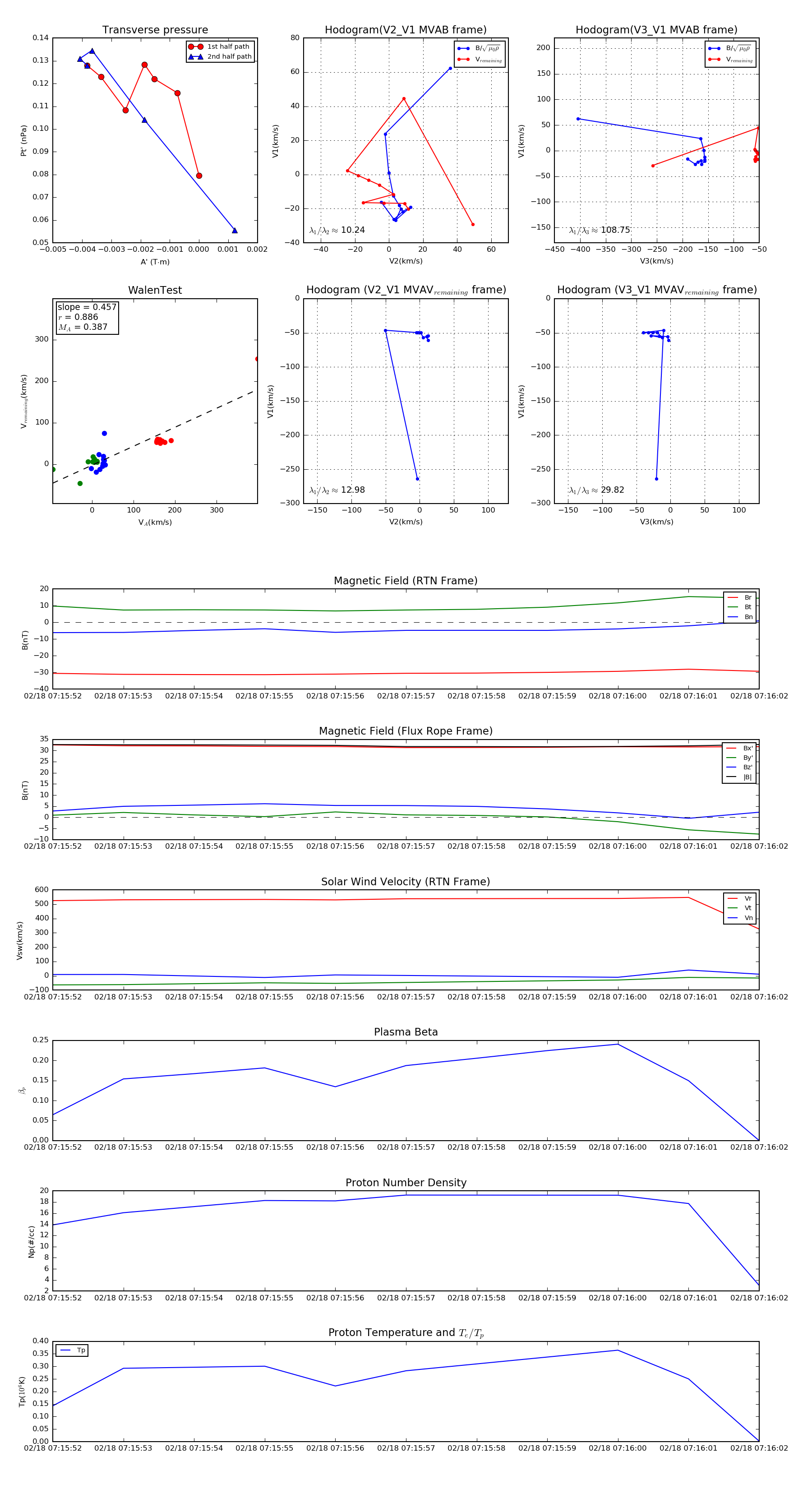Click the "Hodogram(V2_V1 MVAB frame)" title
812x1489 pixels.
(x=406, y=30)
